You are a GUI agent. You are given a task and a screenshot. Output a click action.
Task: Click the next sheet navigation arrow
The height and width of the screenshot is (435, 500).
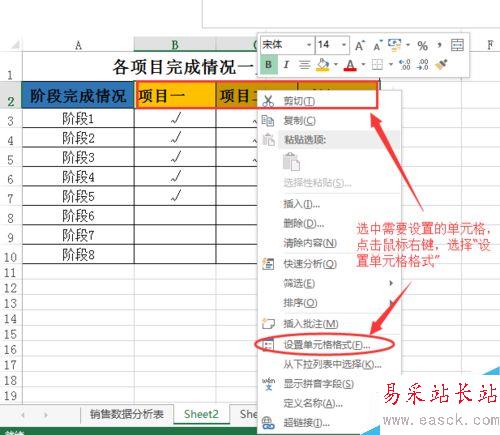click(x=46, y=415)
